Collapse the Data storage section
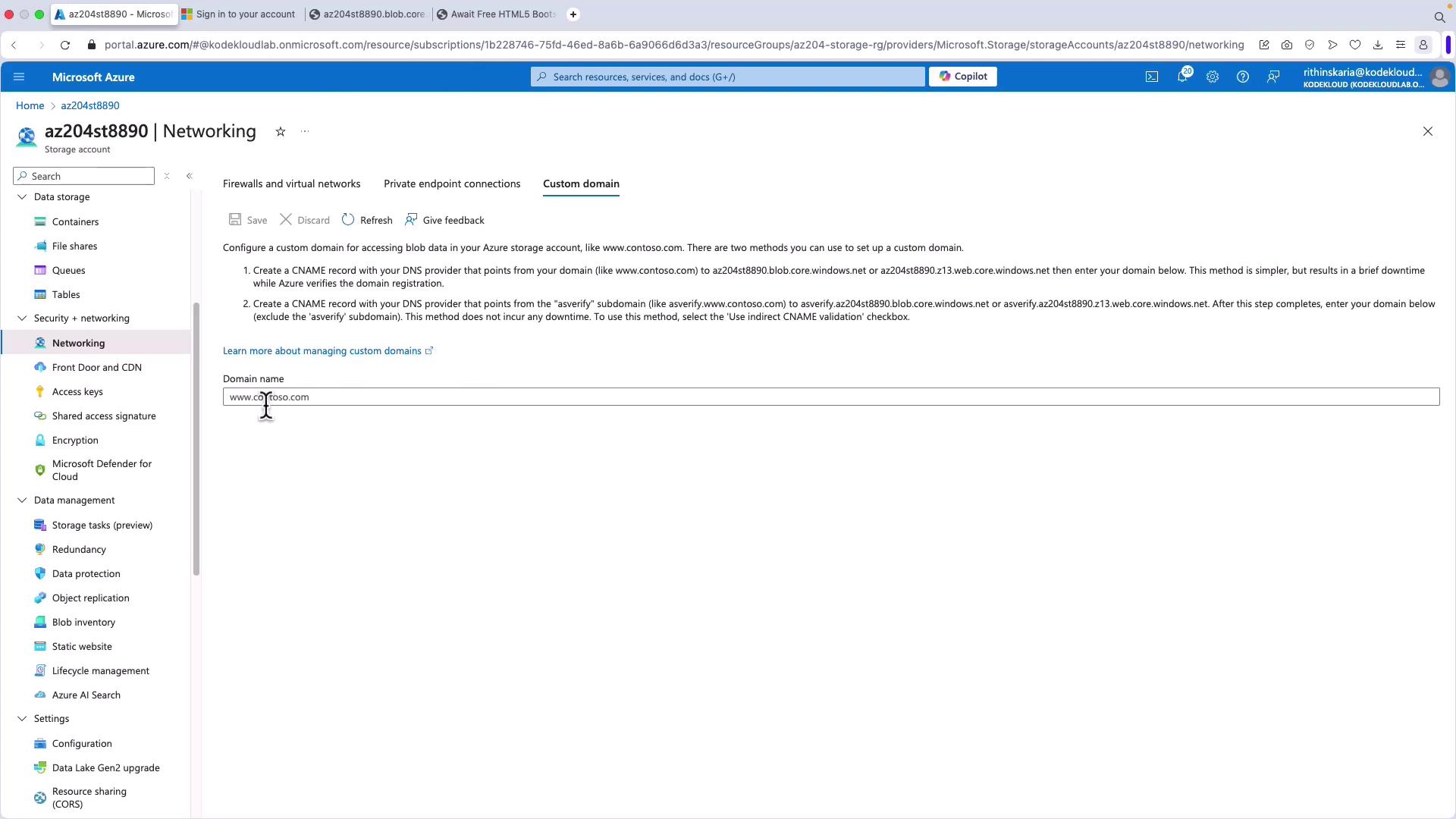1456x819 pixels. (x=22, y=197)
